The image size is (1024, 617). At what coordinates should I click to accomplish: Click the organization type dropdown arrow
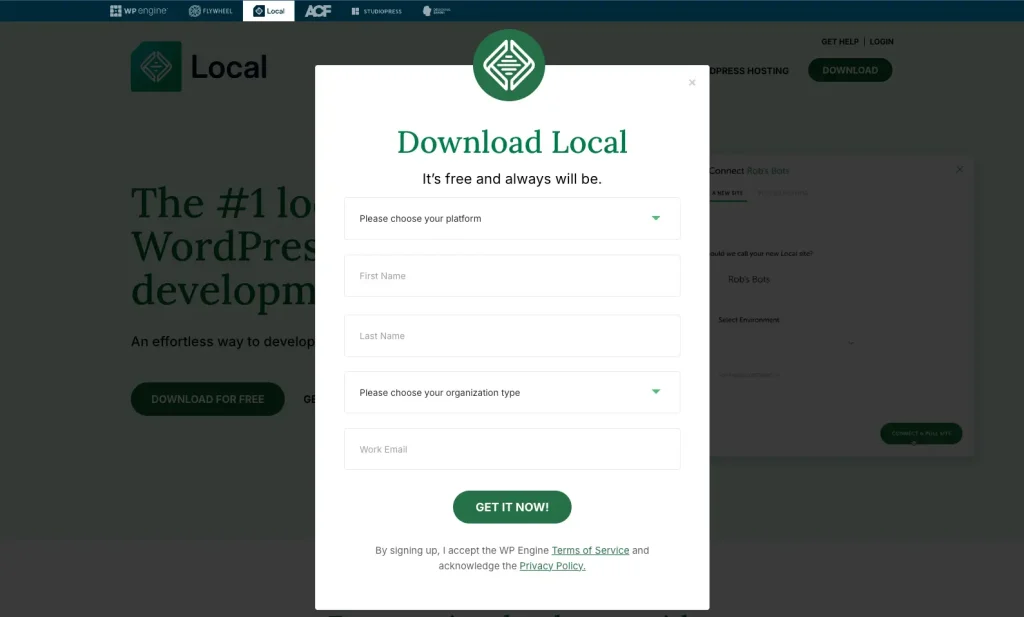click(x=656, y=392)
